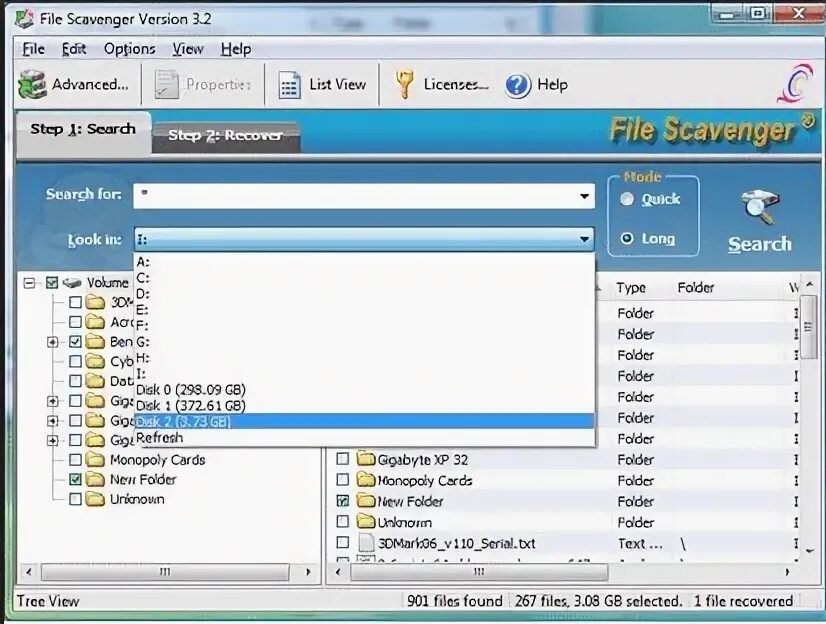Open the Search for dropdown arrow

(x=584, y=196)
